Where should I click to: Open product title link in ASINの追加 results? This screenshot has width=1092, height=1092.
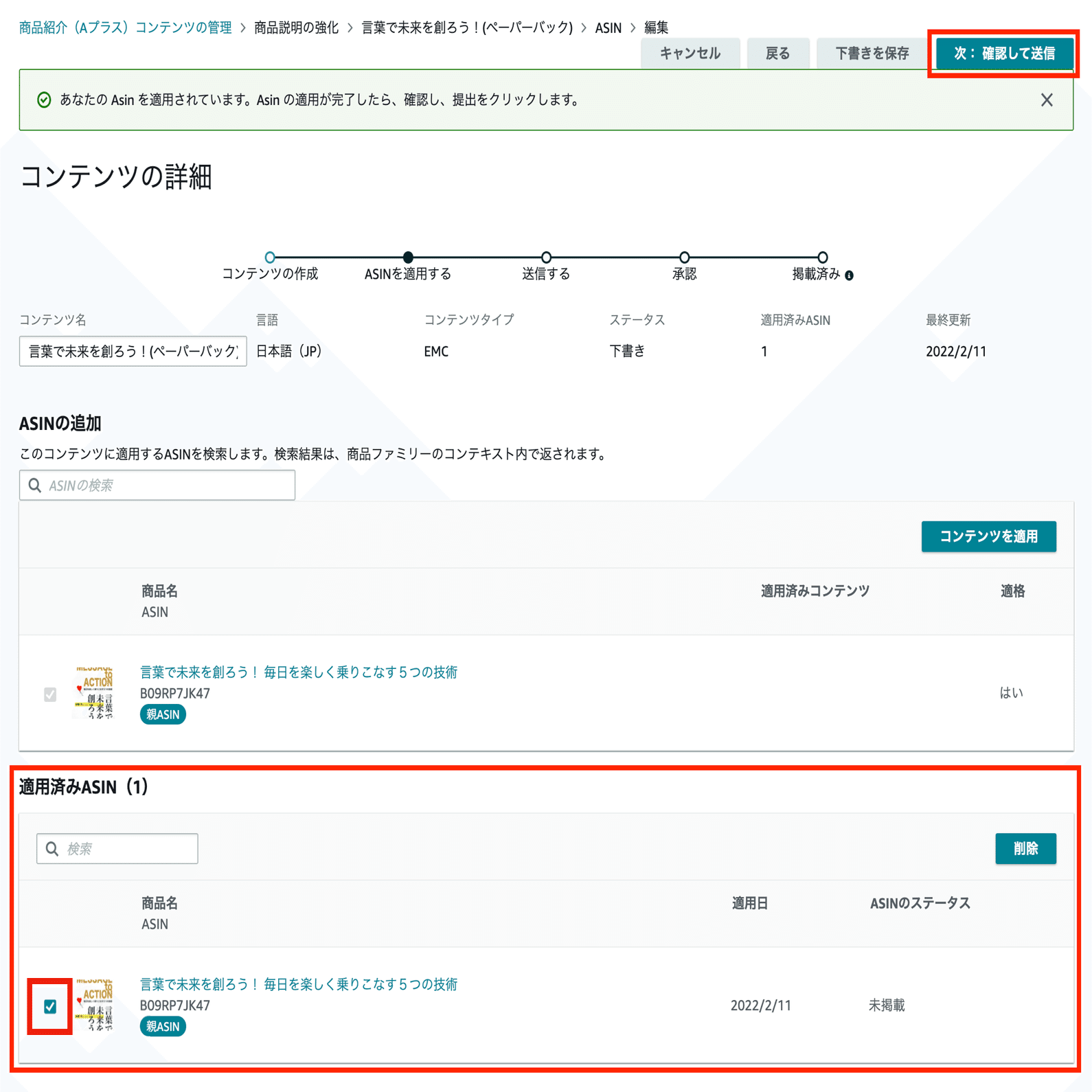click(299, 672)
